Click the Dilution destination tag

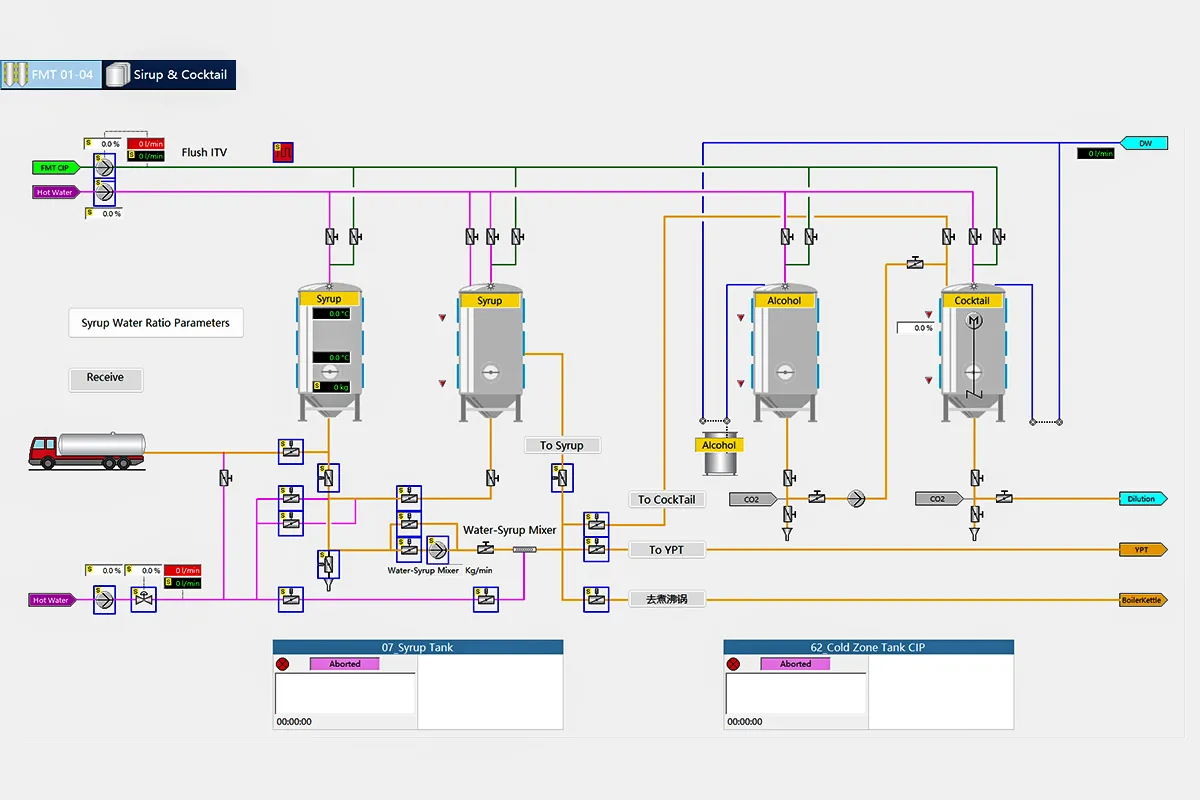click(1142, 498)
